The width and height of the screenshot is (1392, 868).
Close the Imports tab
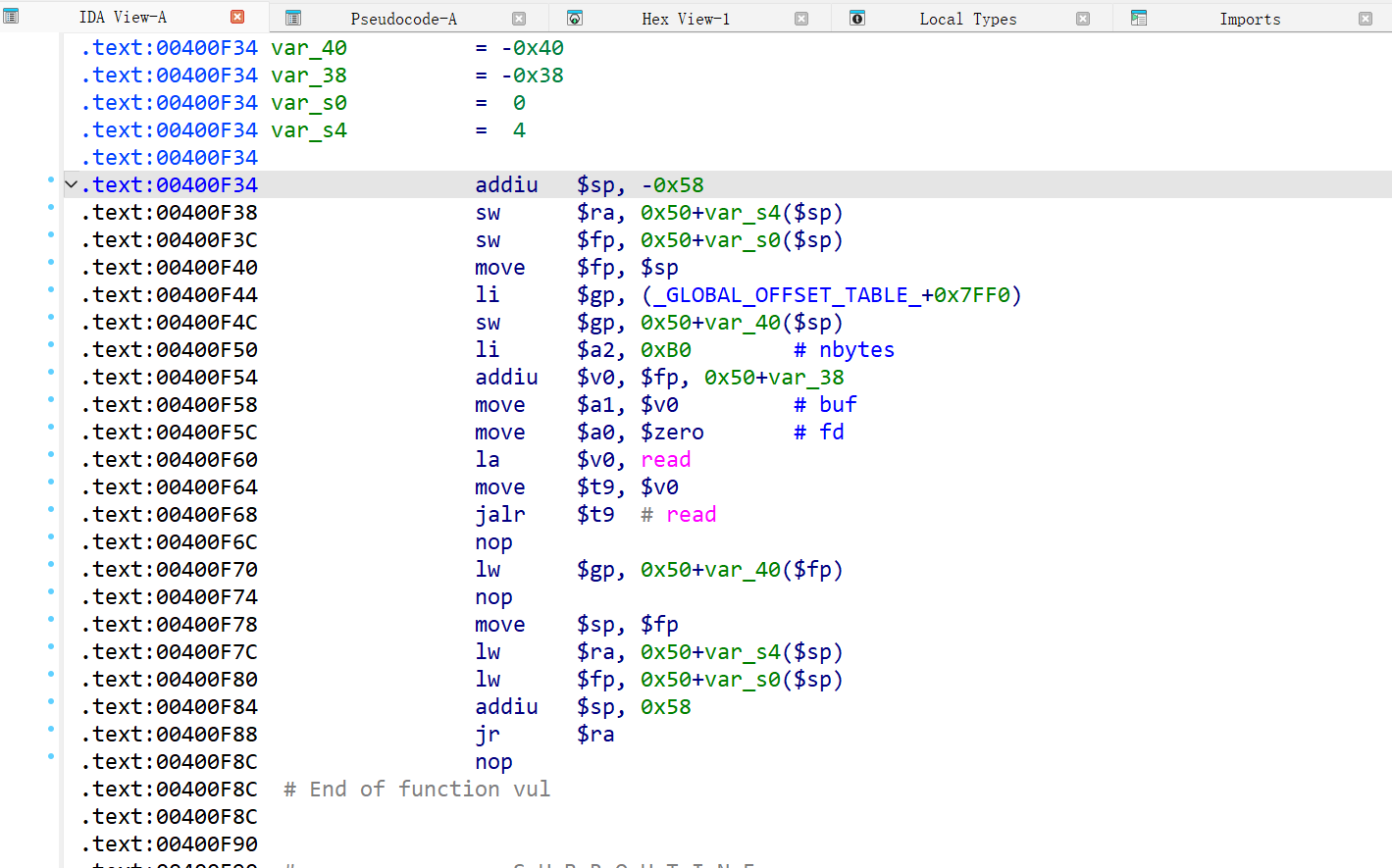tap(1366, 19)
